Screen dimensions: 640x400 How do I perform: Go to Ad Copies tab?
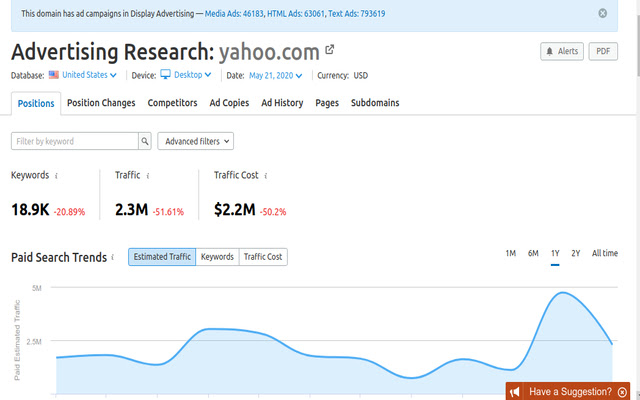(229, 103)
